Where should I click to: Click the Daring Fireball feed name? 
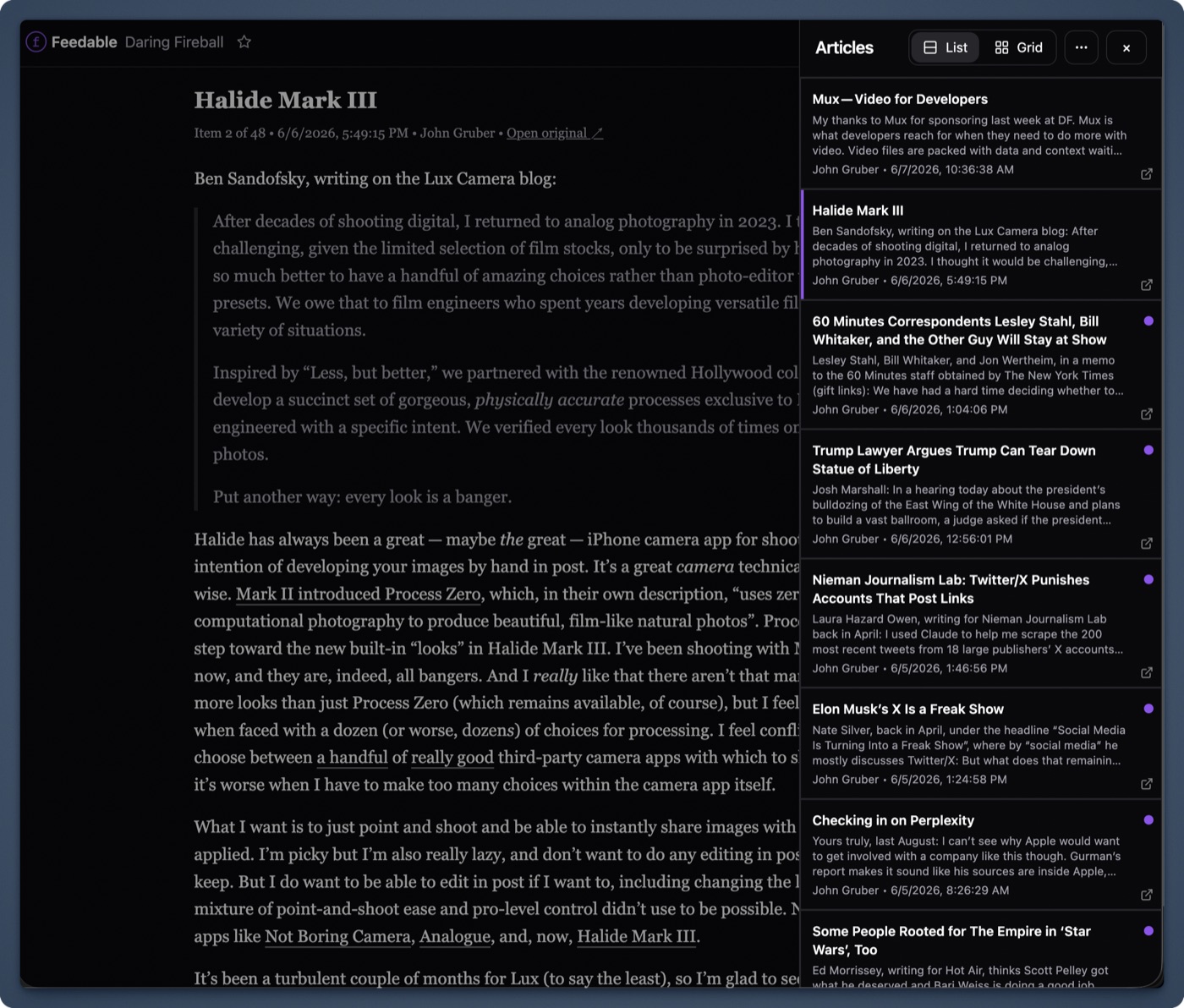(x=174, y=42)
